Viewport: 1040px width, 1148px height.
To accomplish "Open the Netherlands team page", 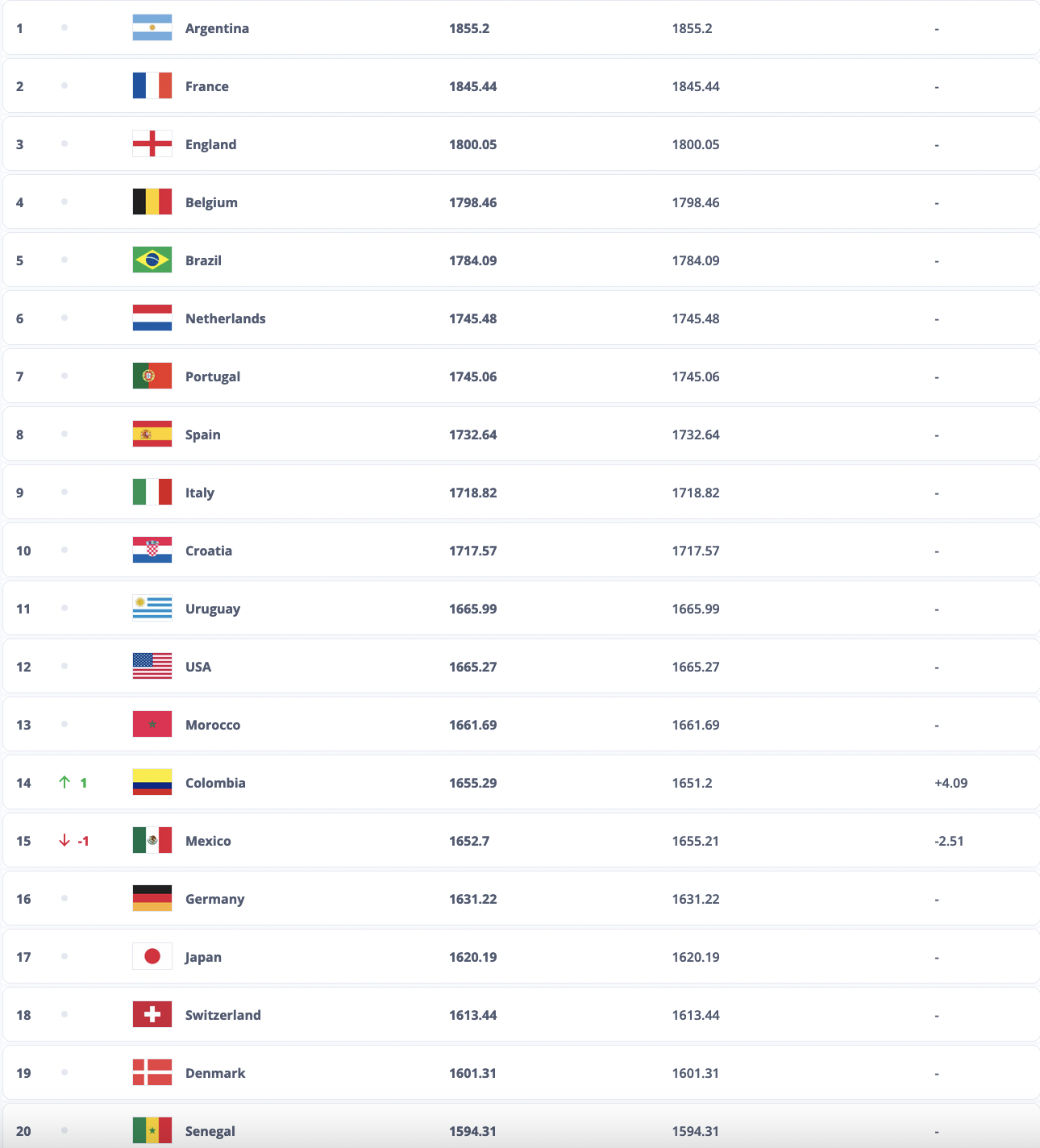I will (x=226, y=318).
